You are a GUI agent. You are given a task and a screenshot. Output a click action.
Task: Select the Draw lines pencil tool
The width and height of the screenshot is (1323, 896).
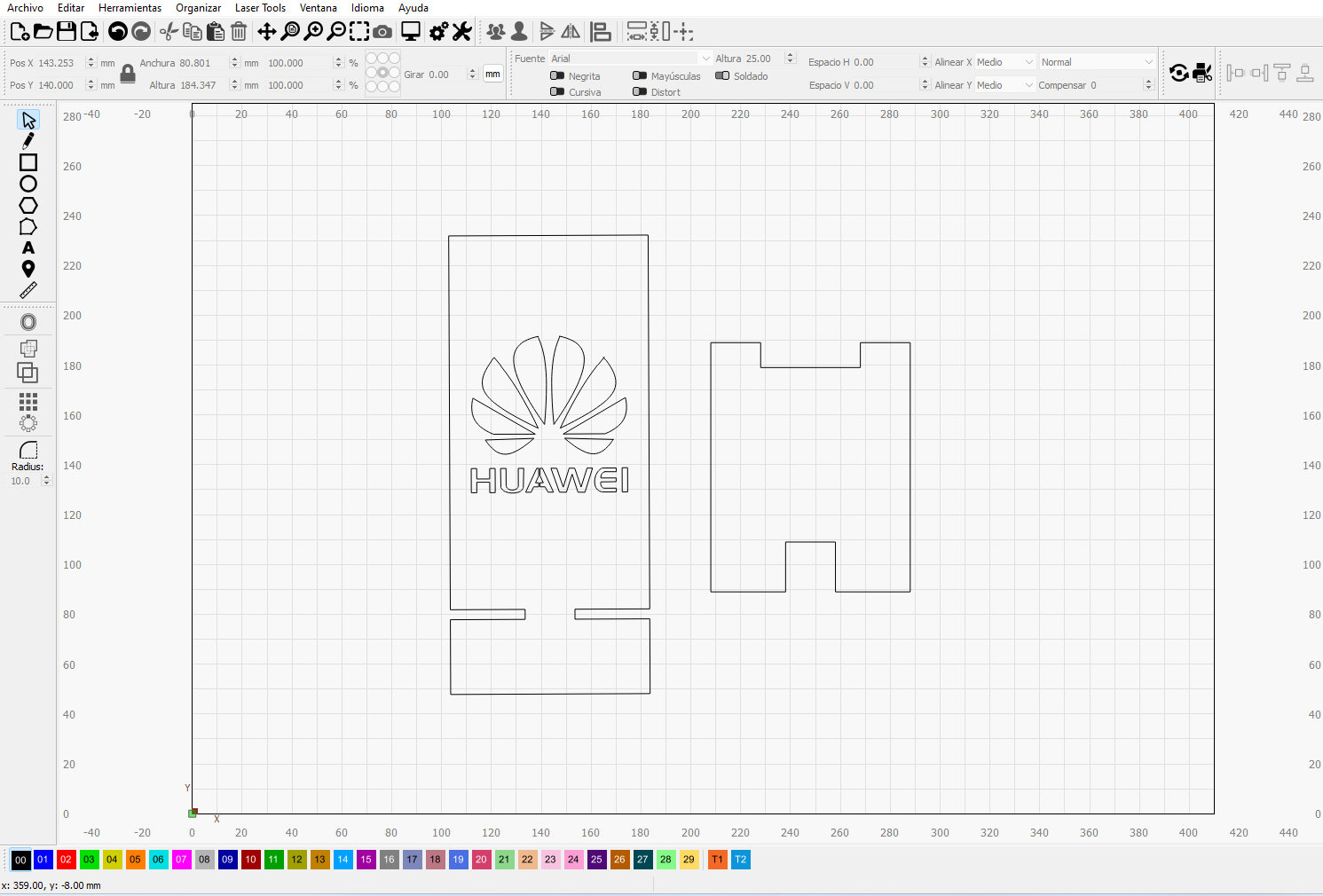[x=28, y=141]
